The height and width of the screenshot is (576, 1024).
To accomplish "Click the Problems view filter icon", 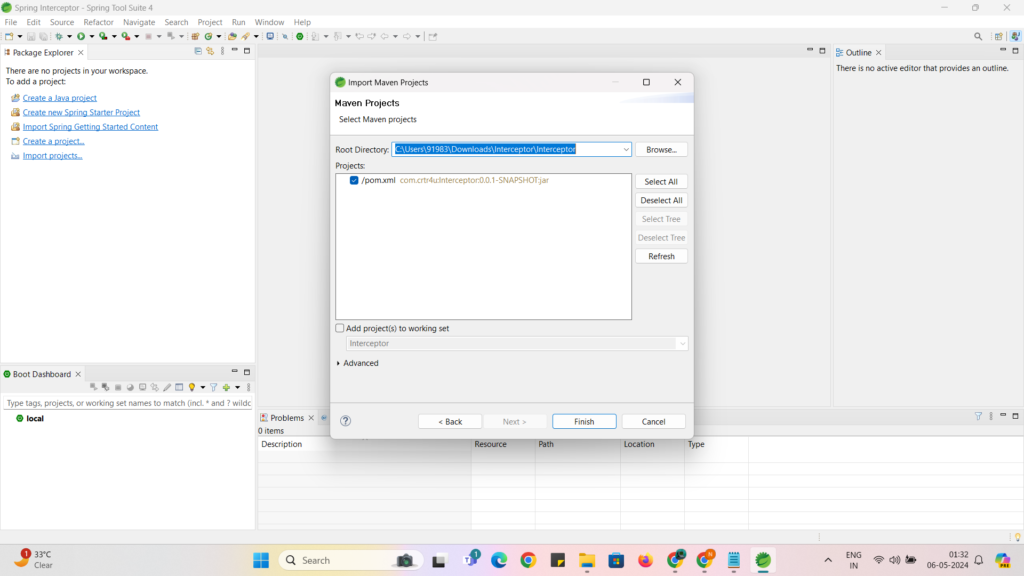I will pyautogui.click(x=978, y=416).
